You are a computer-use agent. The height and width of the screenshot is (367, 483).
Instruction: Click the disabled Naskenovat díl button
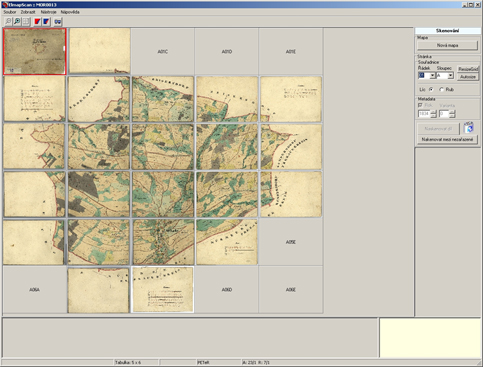pyautogui.click(x=438, y=128)
